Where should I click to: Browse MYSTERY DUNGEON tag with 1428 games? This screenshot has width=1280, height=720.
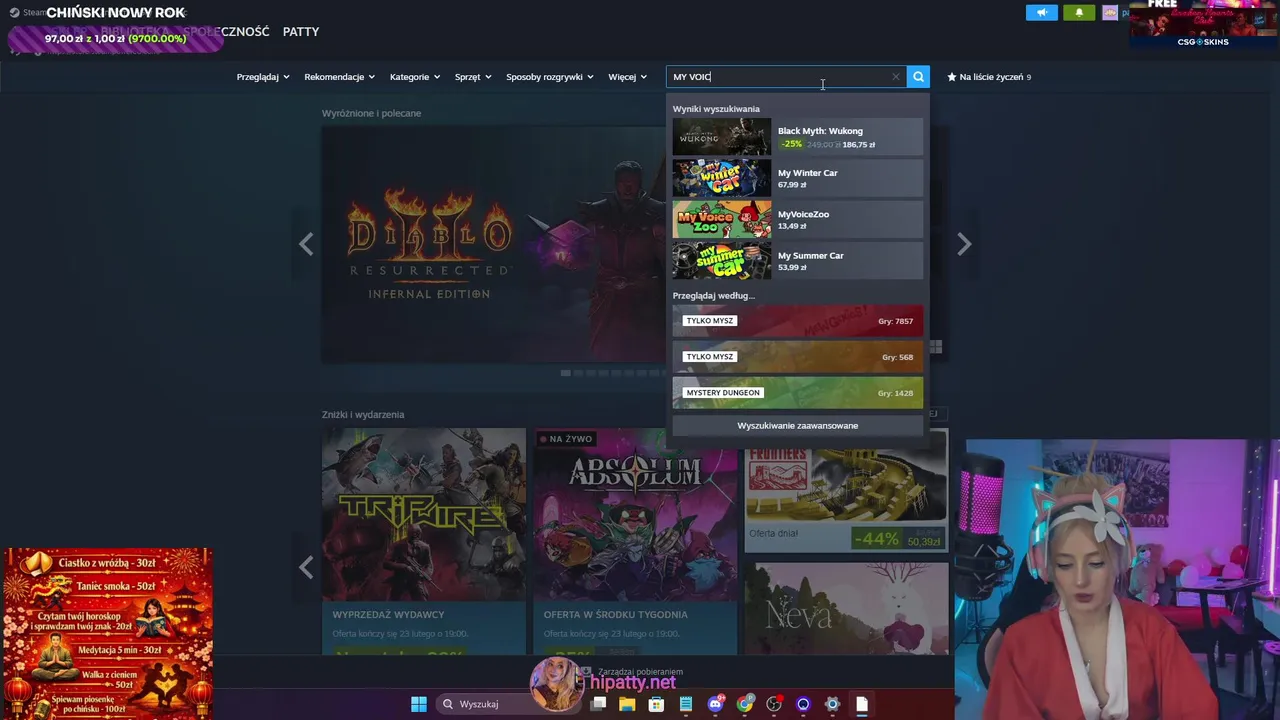coord(798,393)
